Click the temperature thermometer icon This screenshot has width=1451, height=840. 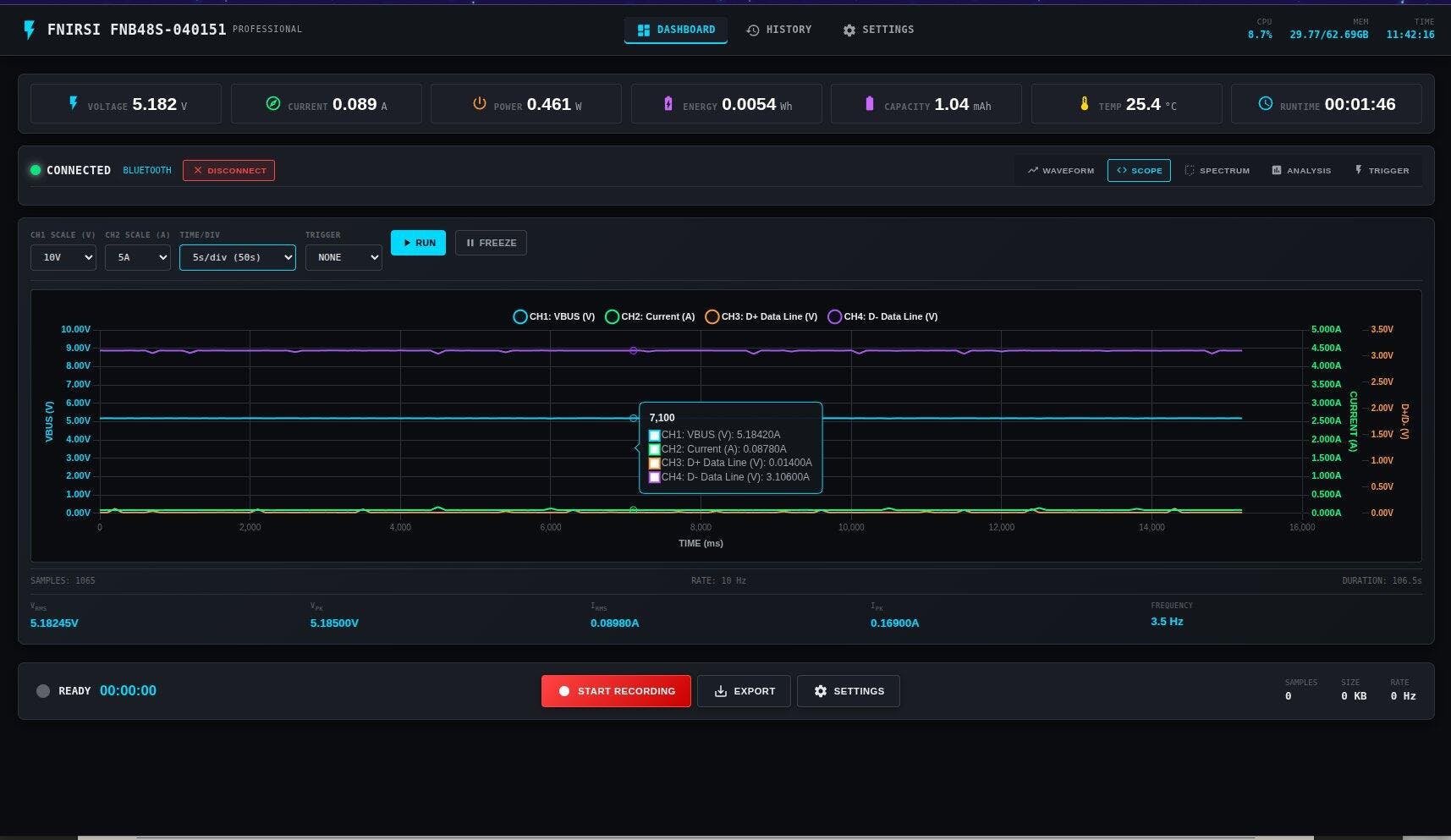[x=1084, y=103]
